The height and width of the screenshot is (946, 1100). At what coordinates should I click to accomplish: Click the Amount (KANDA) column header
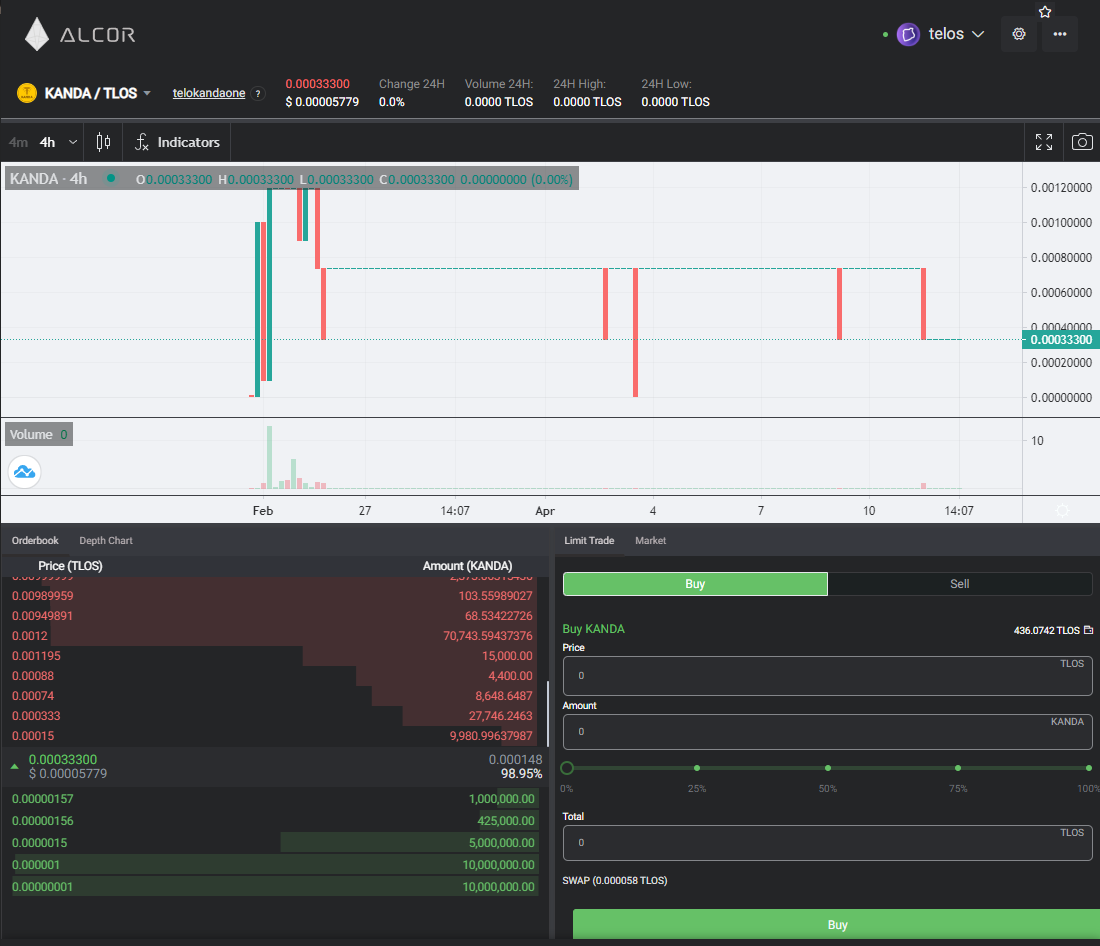(467, 566)
